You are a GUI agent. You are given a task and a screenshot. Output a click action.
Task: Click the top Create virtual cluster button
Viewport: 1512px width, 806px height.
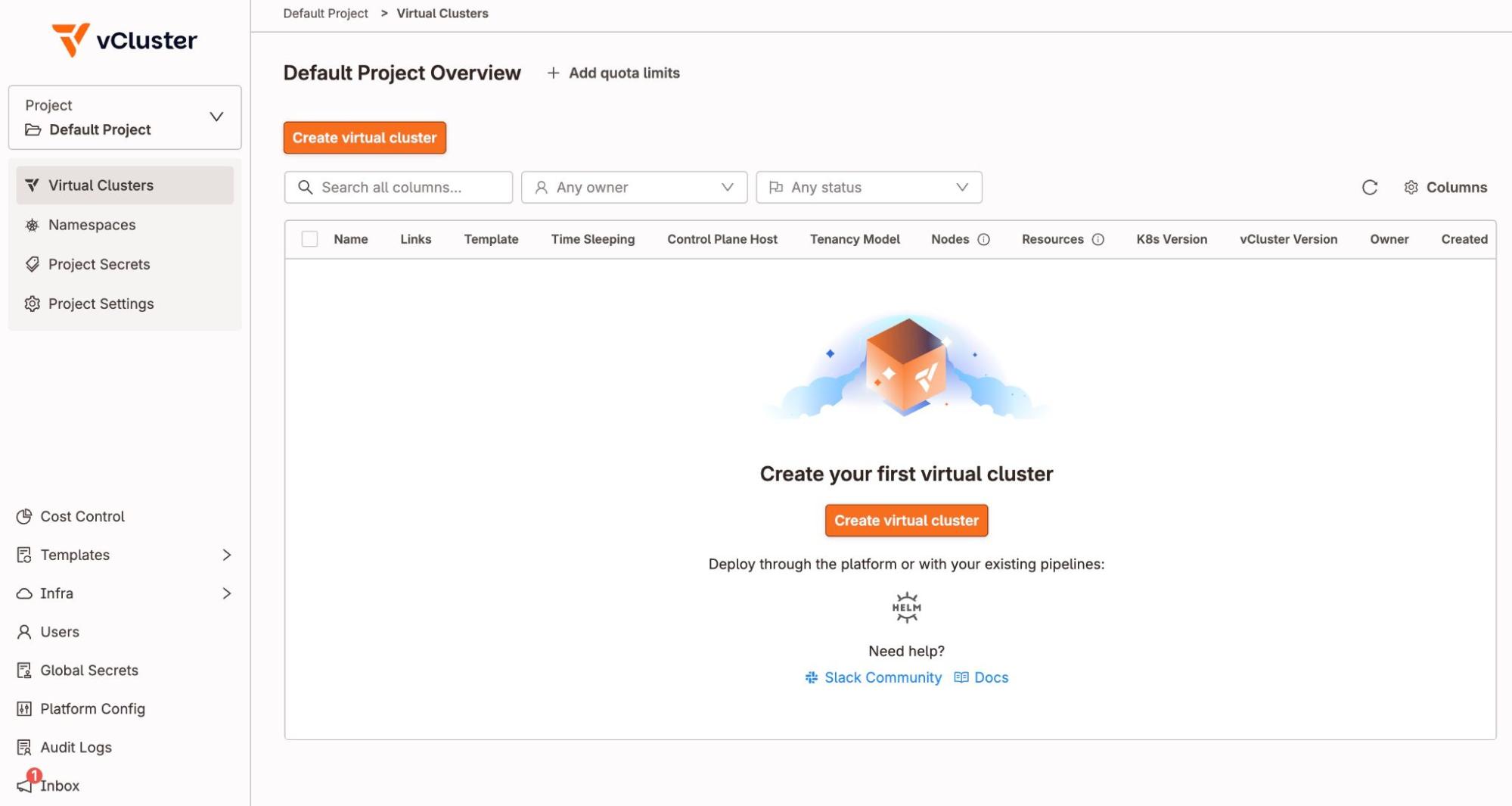[x=365, y=138]
